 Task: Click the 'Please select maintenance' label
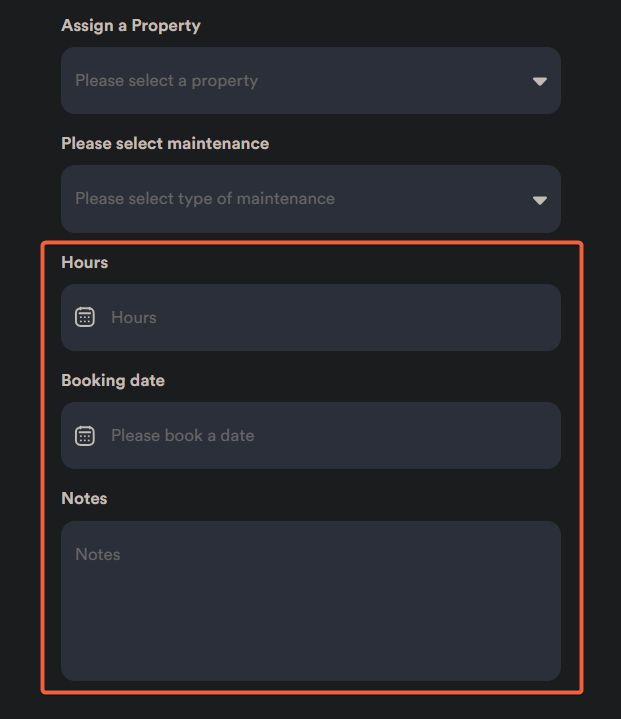click(165, 143)
